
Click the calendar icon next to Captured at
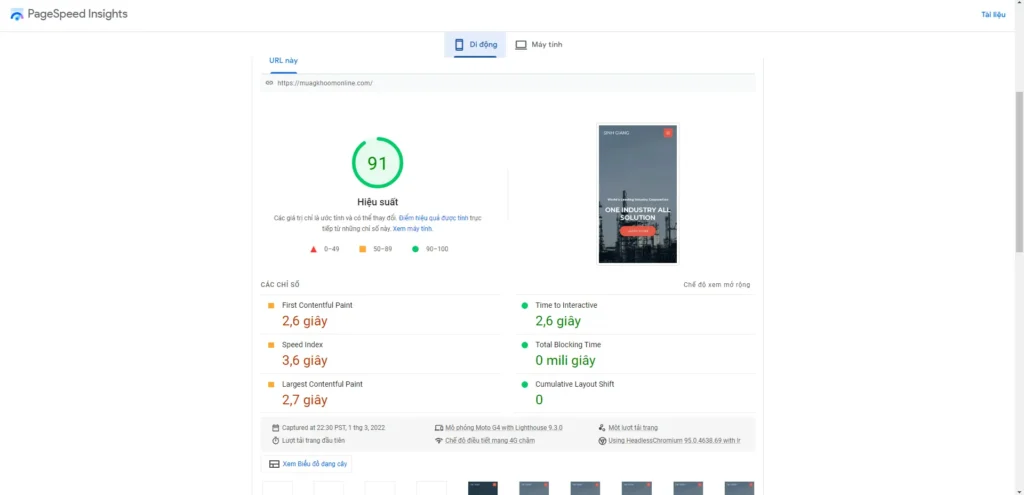[x=275, y=427]
